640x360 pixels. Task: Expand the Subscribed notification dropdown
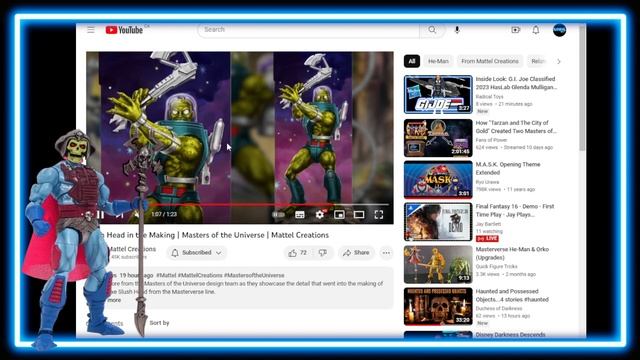[197, 253]
